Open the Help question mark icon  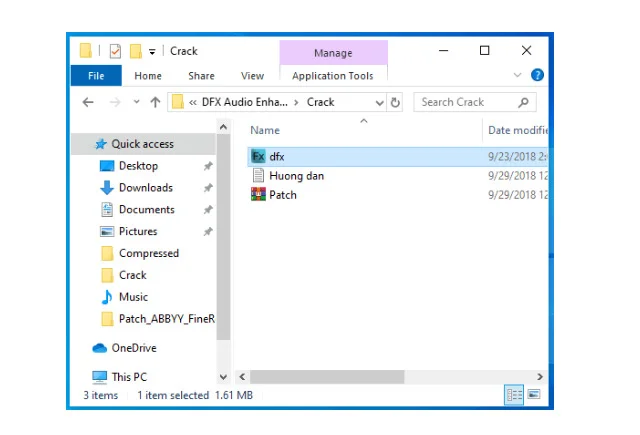pos(537,75)
